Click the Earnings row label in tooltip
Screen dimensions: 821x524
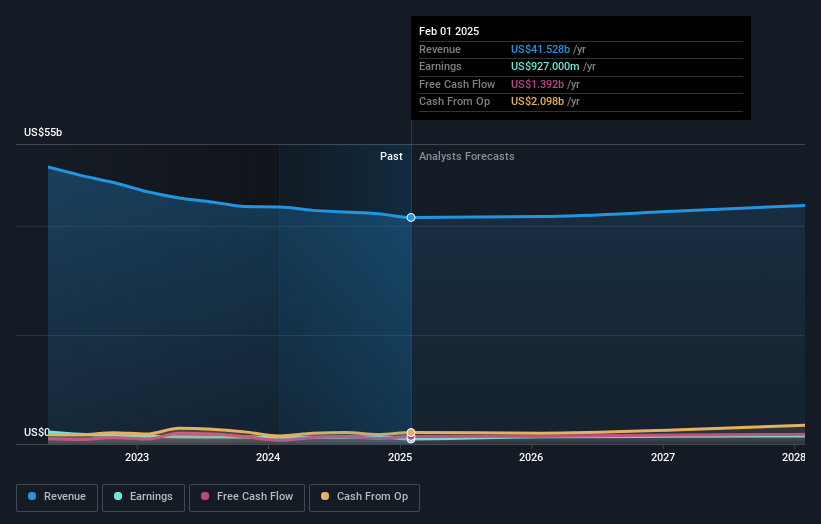[x=440, y=66]
